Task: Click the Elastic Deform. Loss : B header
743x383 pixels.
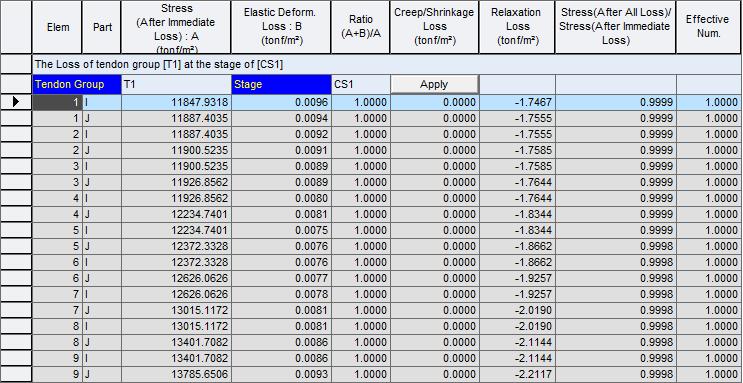Action: coord(281,27)
